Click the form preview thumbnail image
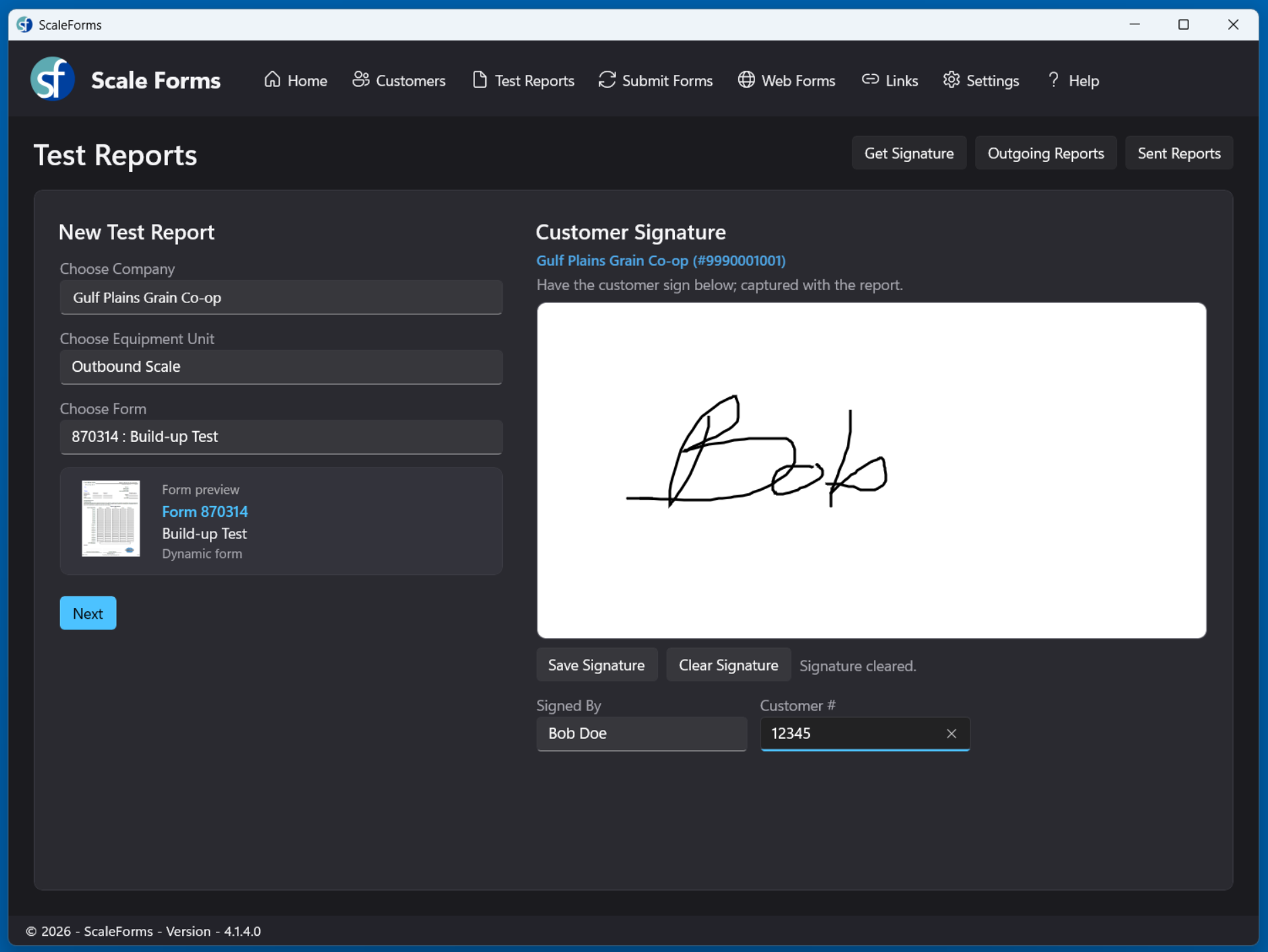 pyautogui.click(x=111, y=518)
